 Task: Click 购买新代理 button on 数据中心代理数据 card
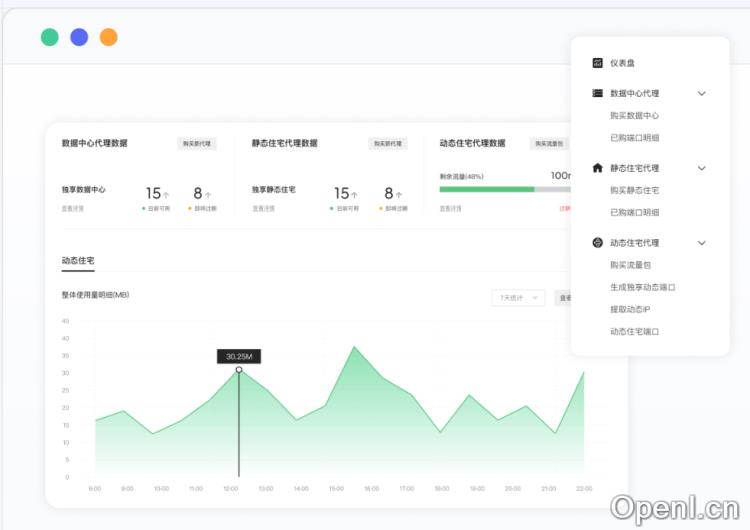[x=197, y=144]
